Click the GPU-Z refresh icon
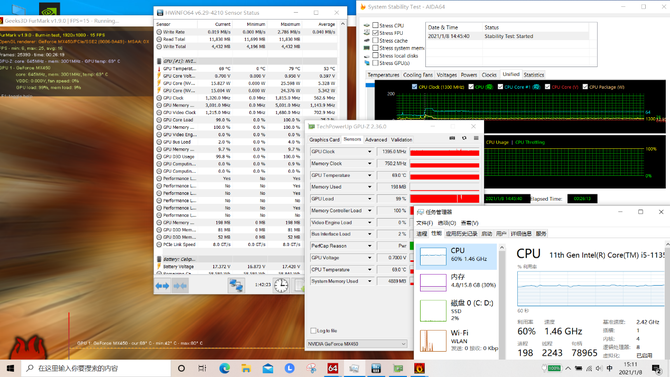 click(464, 138)
